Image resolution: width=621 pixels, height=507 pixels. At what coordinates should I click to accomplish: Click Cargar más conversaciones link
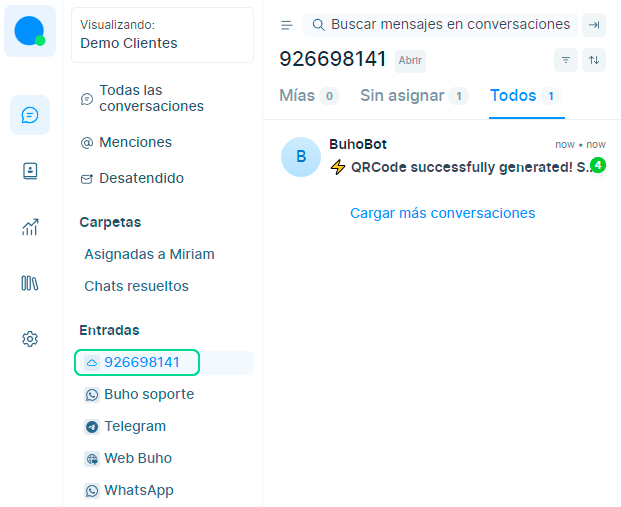(x=442, y=213)
